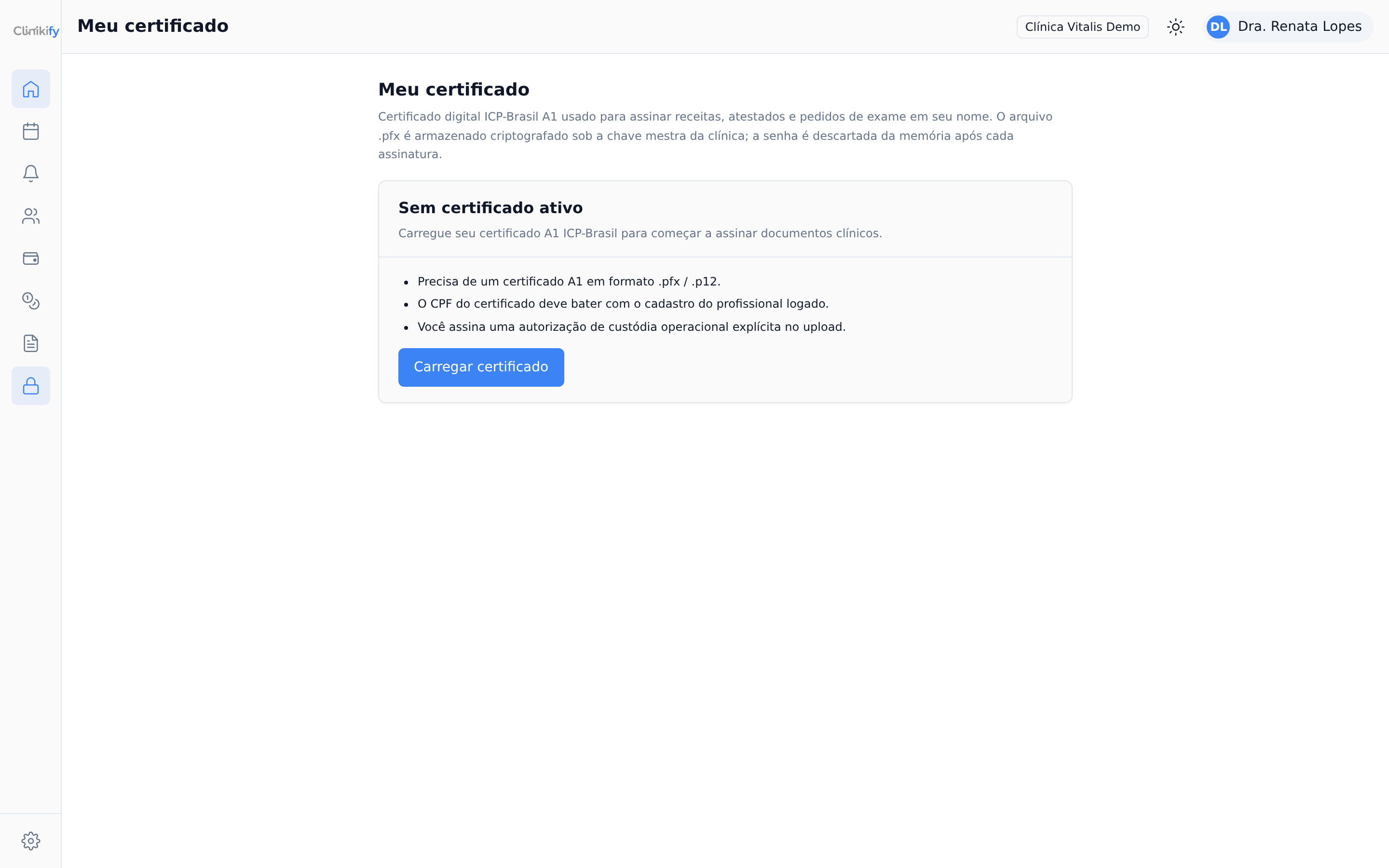Click the custódia operacional authorization bullet
The image size is (1389, 868).
(x=631, y=326)
